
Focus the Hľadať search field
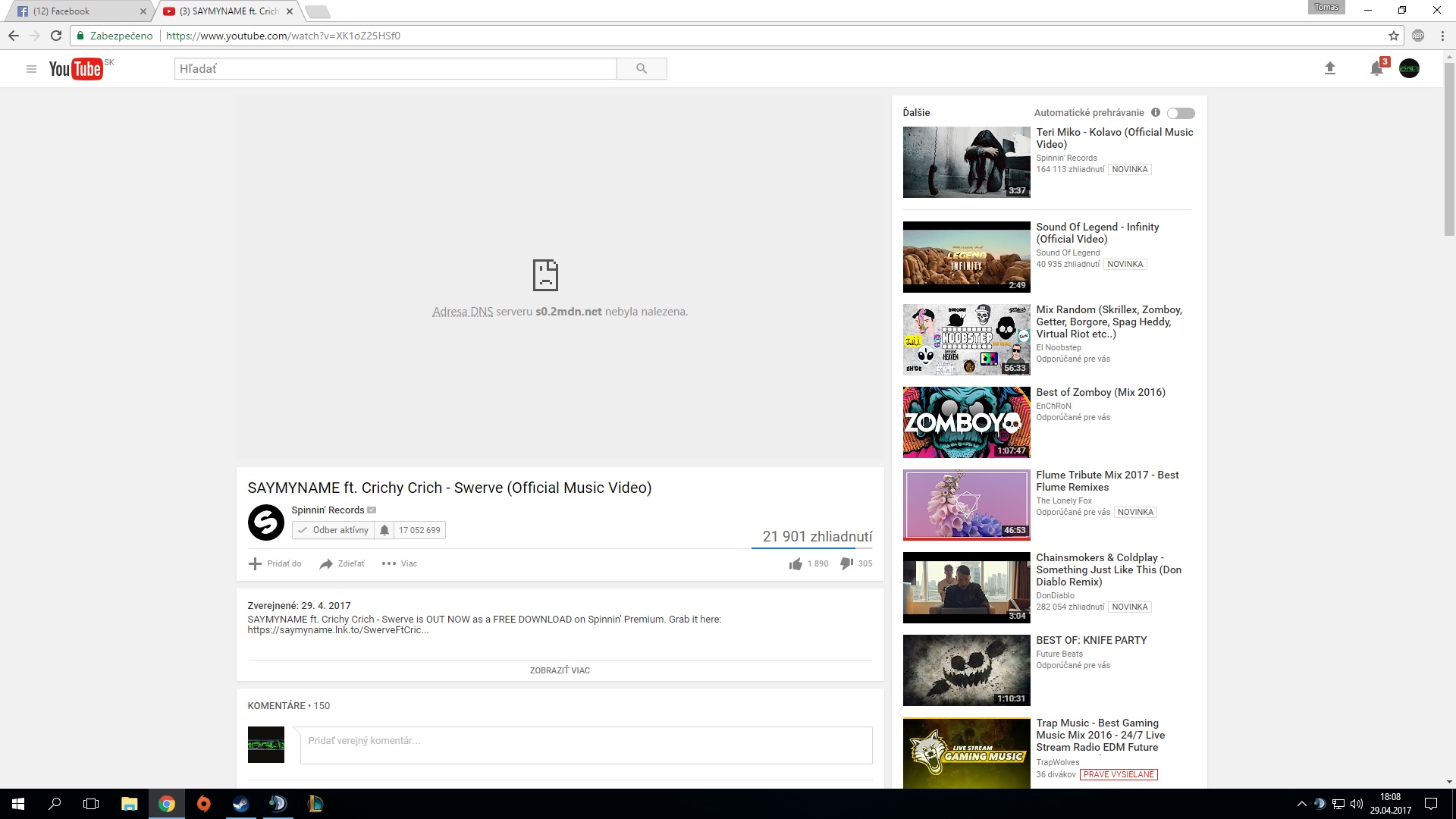395,69
